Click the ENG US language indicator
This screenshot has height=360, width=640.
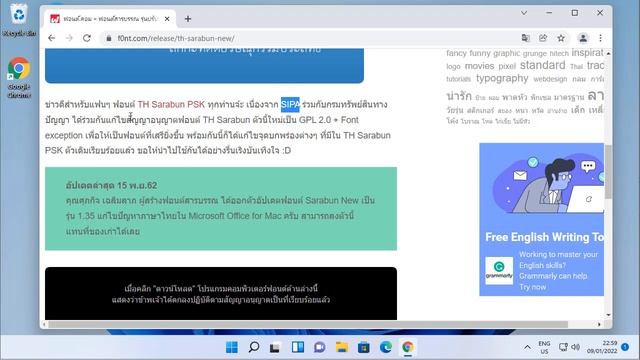tap(544, 347)
